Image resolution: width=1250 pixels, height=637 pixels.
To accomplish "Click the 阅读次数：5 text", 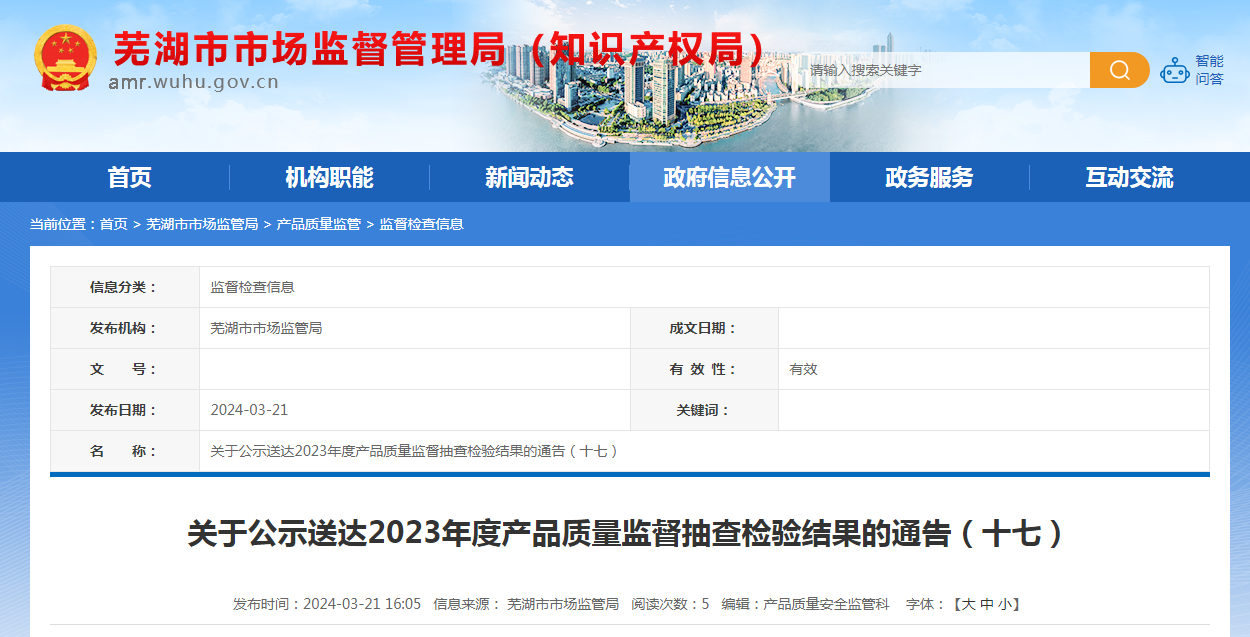I will (670, 604).
